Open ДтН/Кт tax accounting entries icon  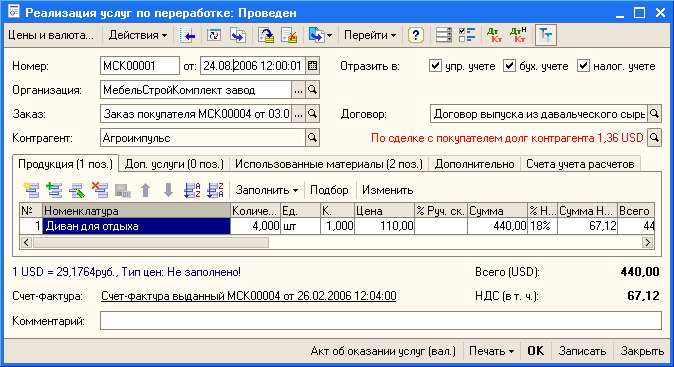pos(518,35)
